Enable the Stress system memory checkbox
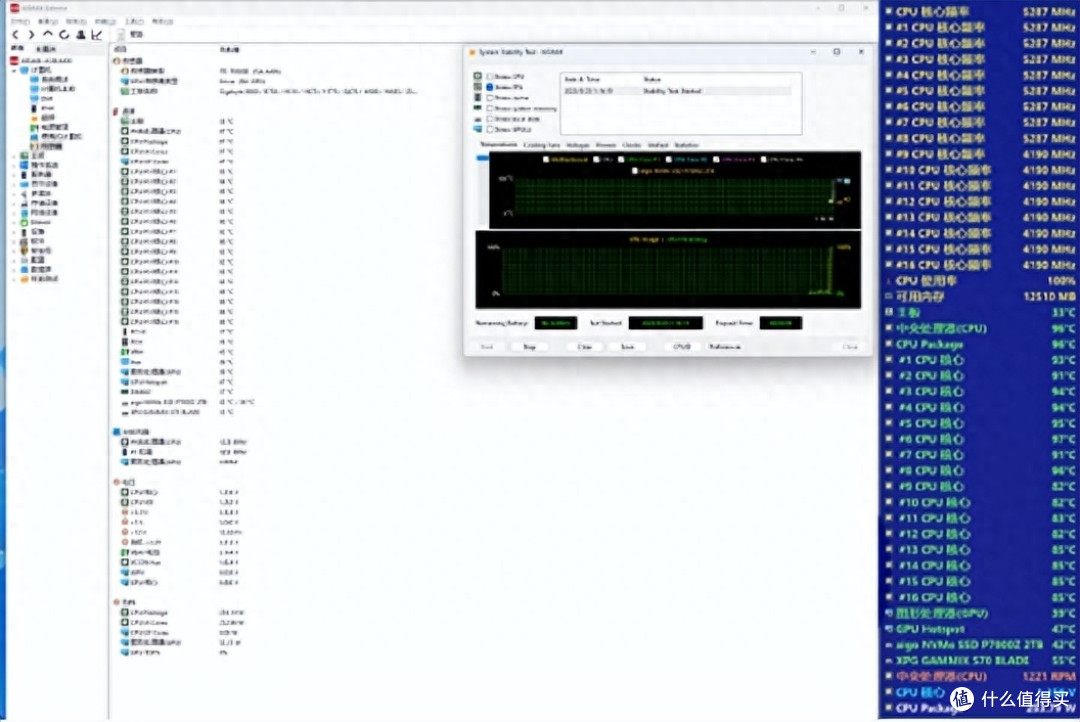This screenshot has height=722, width=1080. [490, 108]
